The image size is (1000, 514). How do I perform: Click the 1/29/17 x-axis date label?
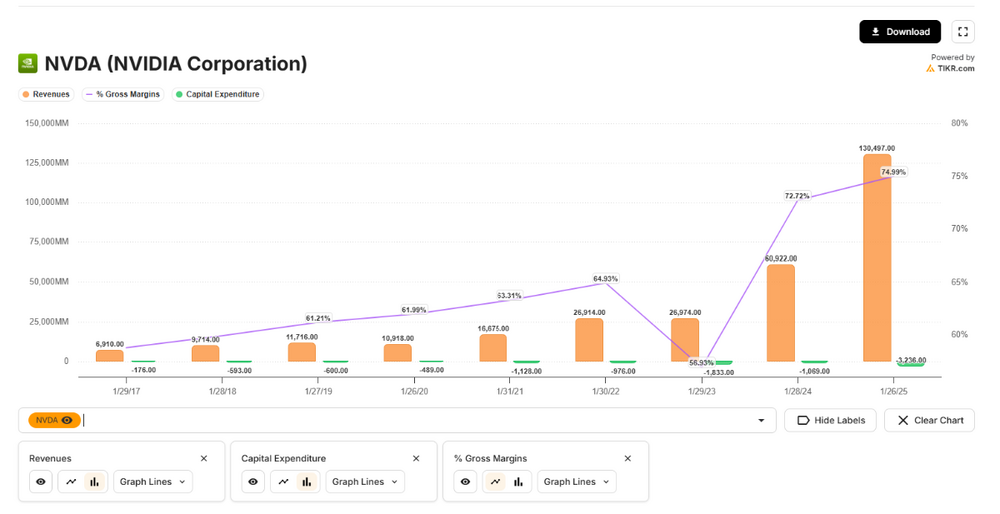pyautogui.click(x=126, y=391)
